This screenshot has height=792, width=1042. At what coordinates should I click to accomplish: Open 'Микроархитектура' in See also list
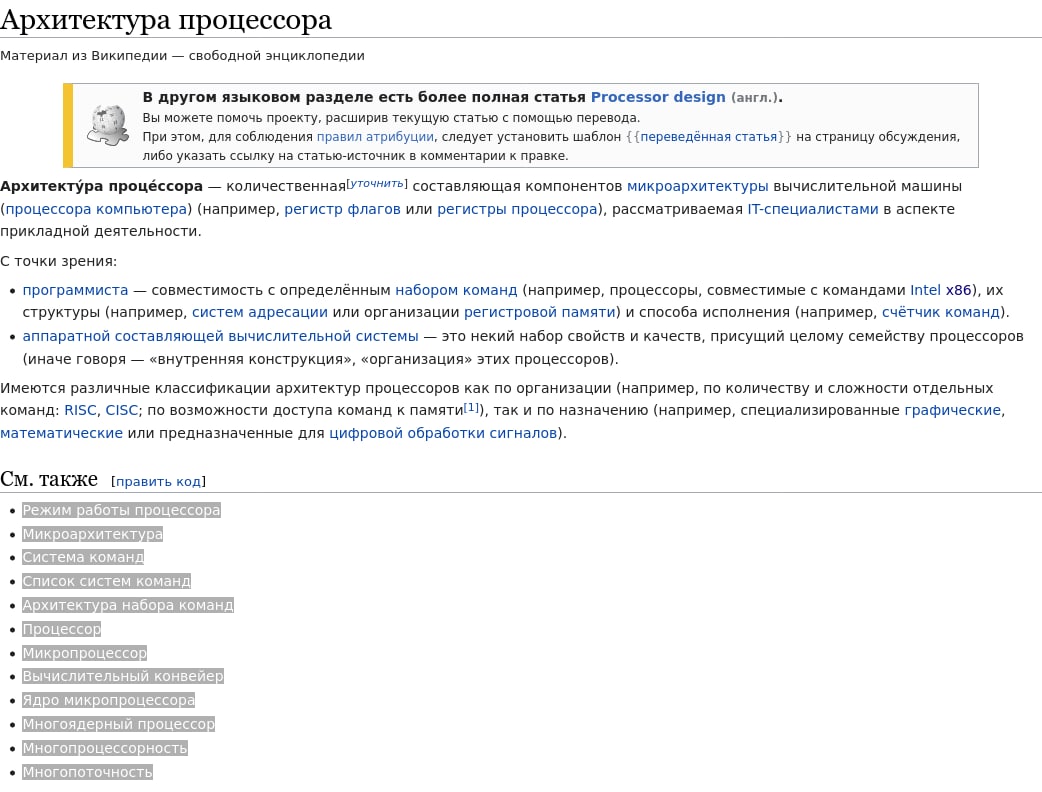click(92, 534)
